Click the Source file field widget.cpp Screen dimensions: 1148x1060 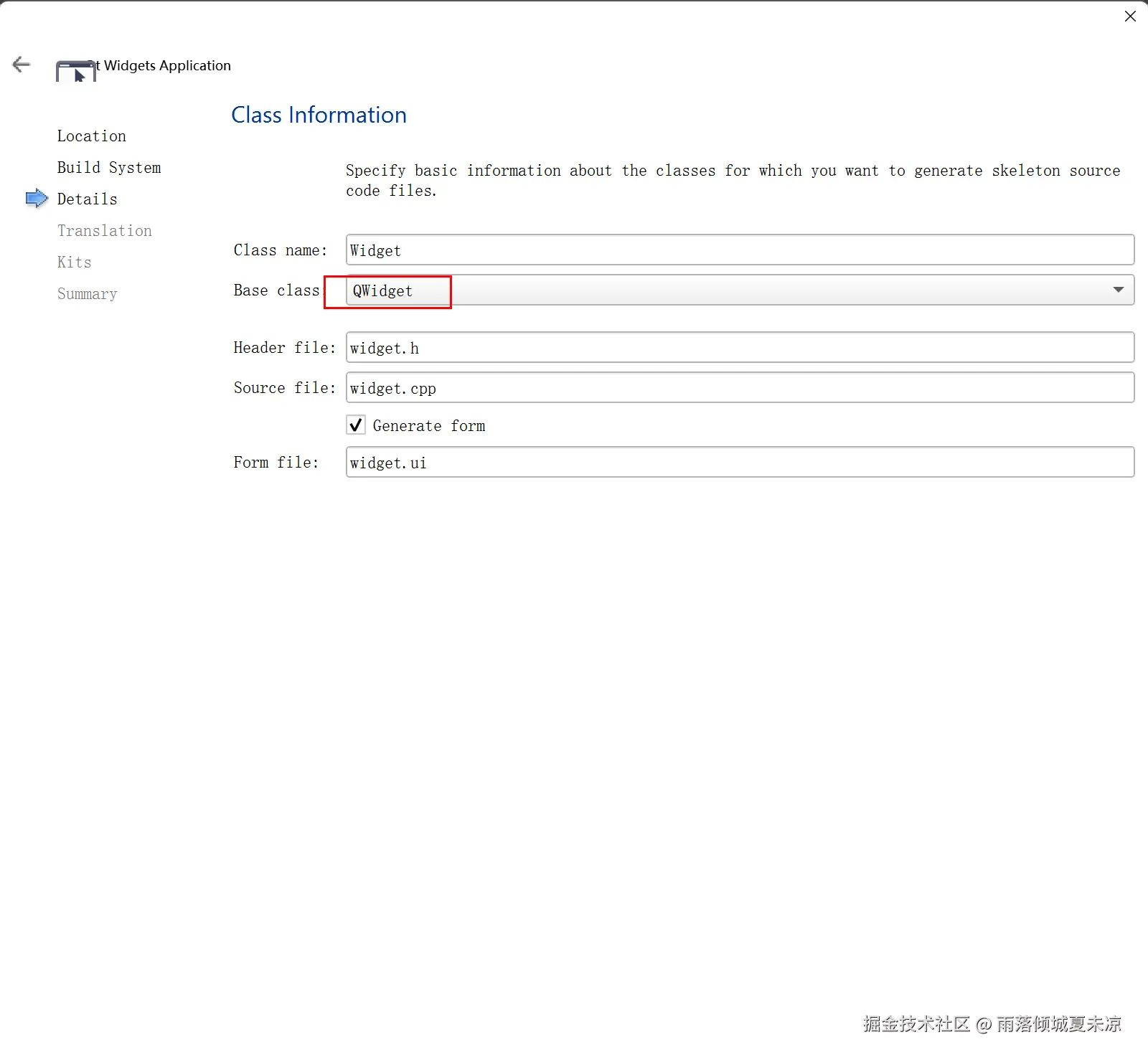click(740, 387)
